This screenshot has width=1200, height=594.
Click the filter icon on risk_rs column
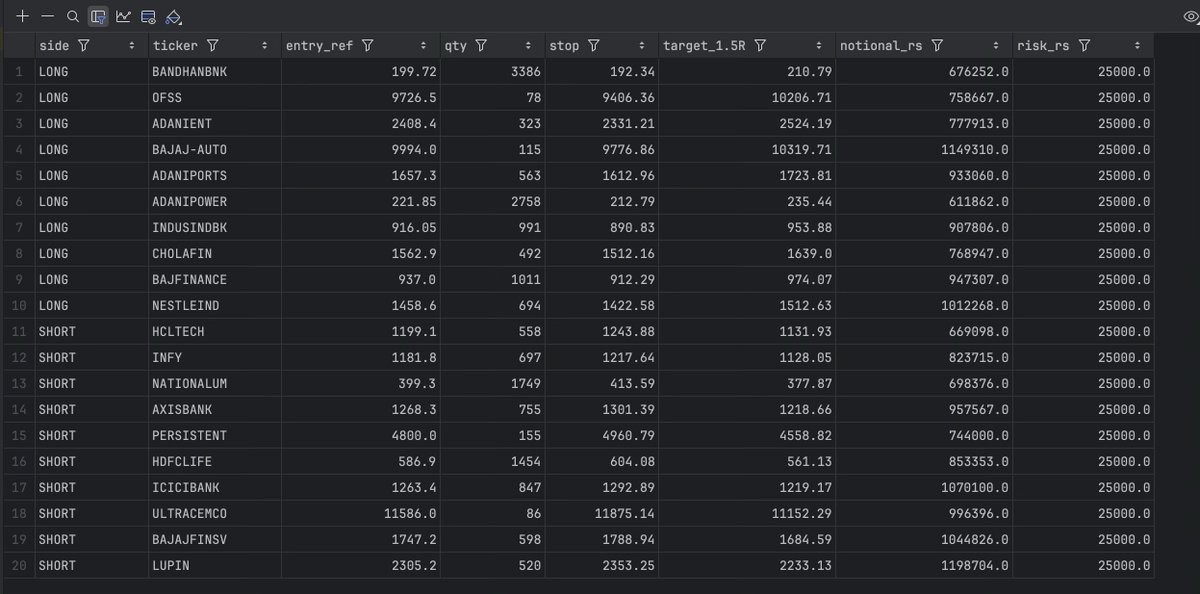1084,46
